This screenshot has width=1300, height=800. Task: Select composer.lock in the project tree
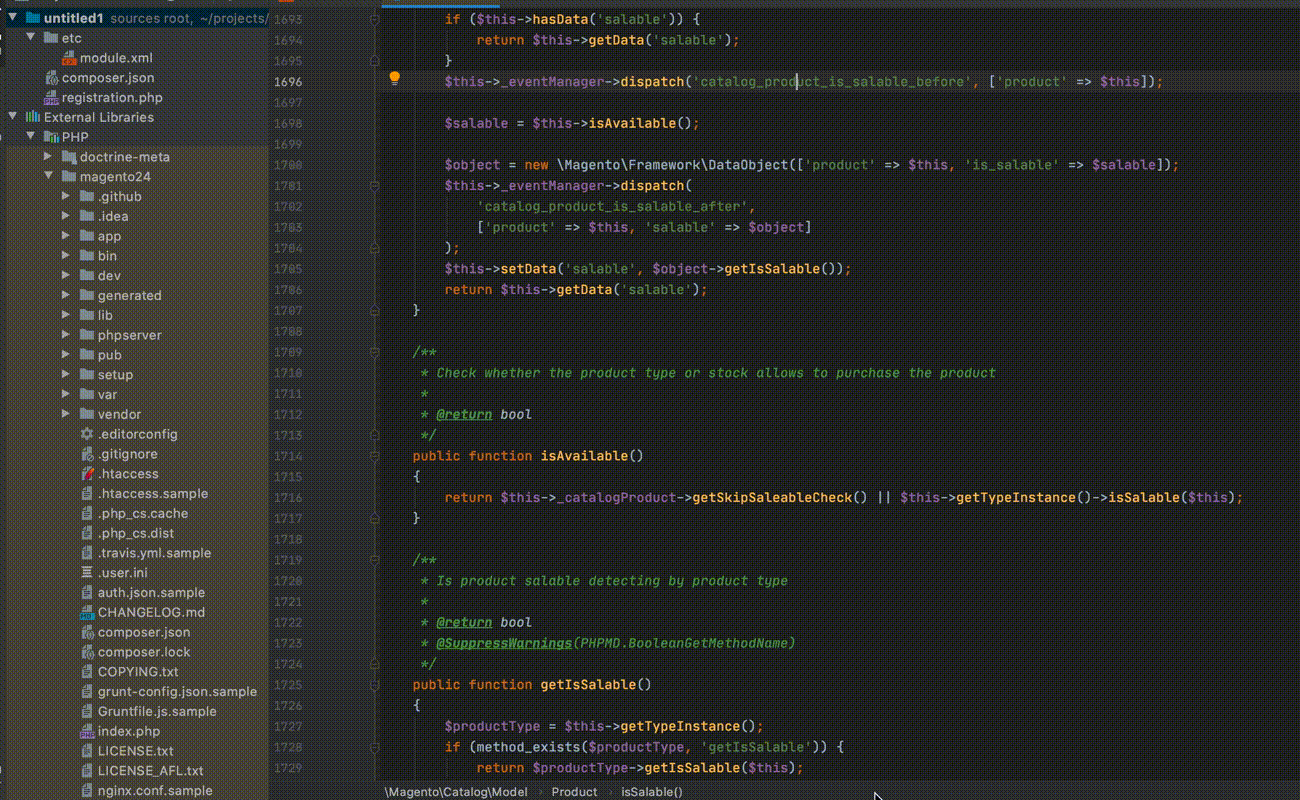(143, 652)
